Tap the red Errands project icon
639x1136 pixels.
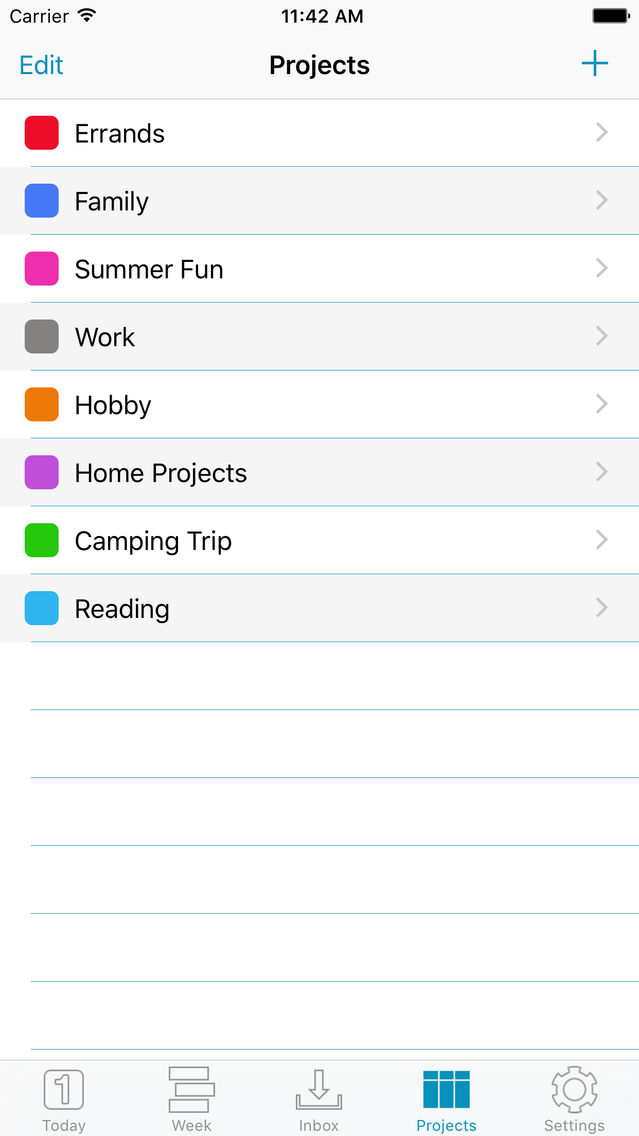41,133
